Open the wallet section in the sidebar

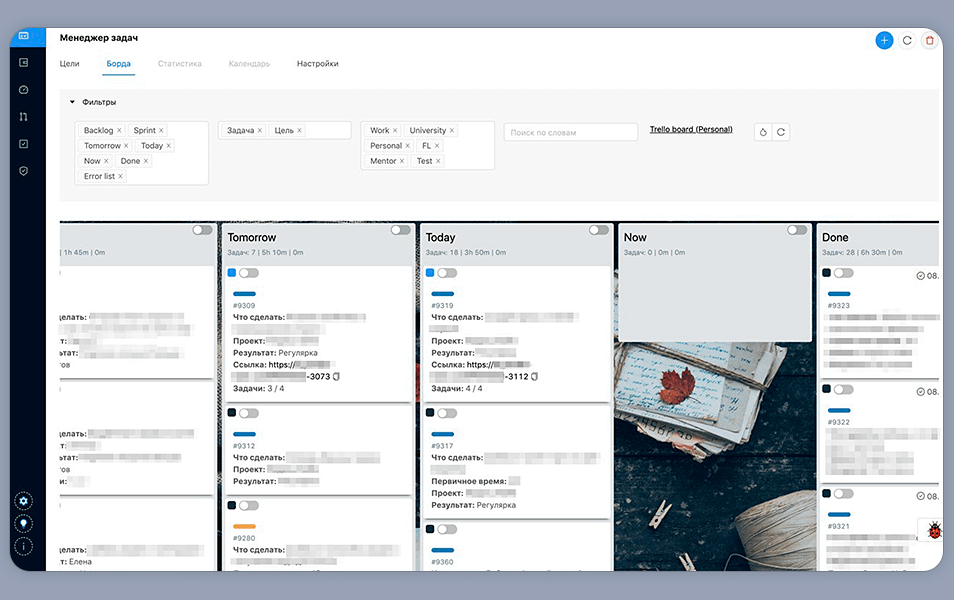click(x=24, y=63)
